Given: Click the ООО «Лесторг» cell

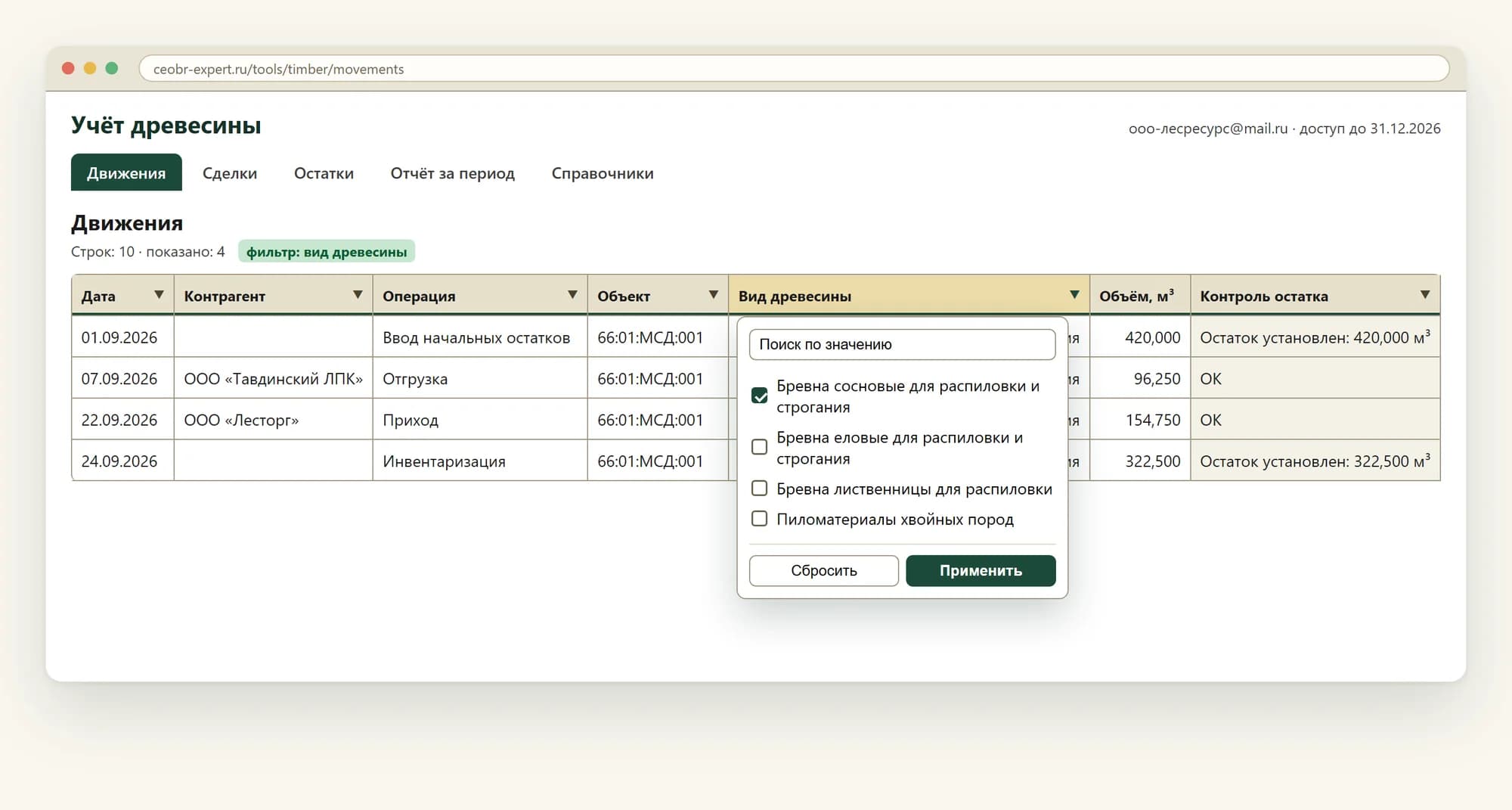Looking at the screenshot, I should pos(273,420).
